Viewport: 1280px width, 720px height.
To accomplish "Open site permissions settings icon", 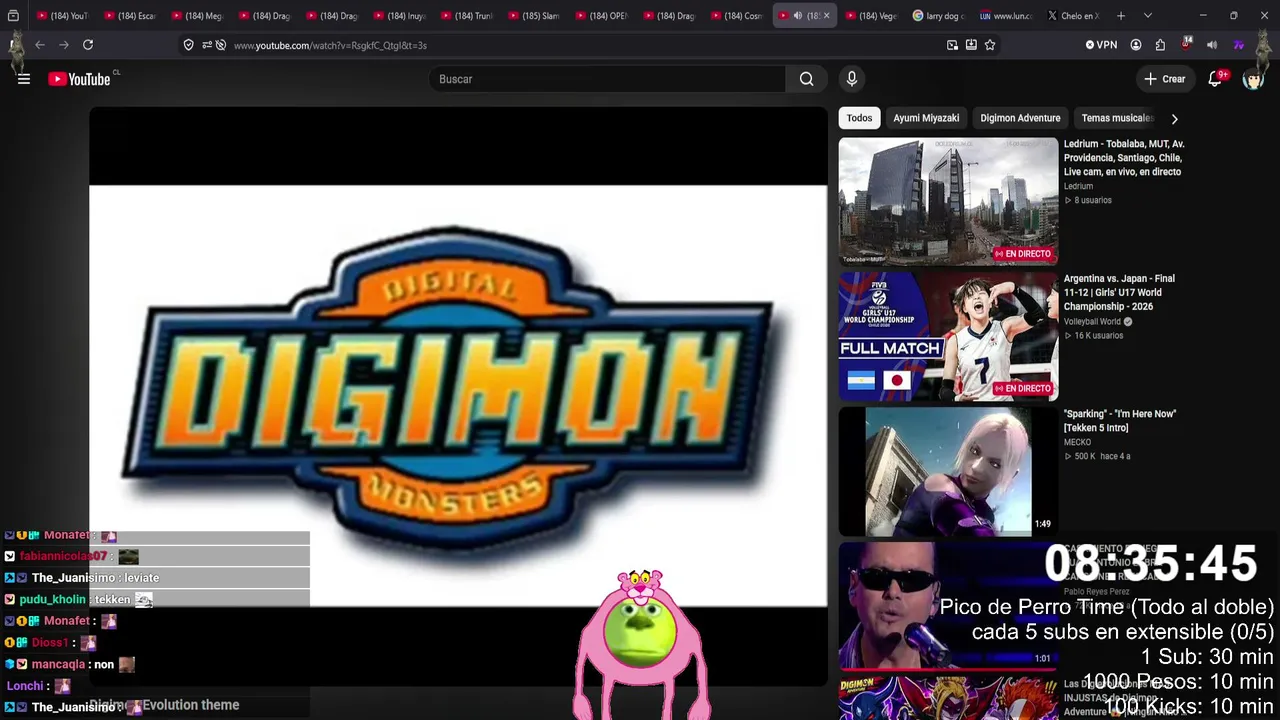I will click(x=206, y=45).
